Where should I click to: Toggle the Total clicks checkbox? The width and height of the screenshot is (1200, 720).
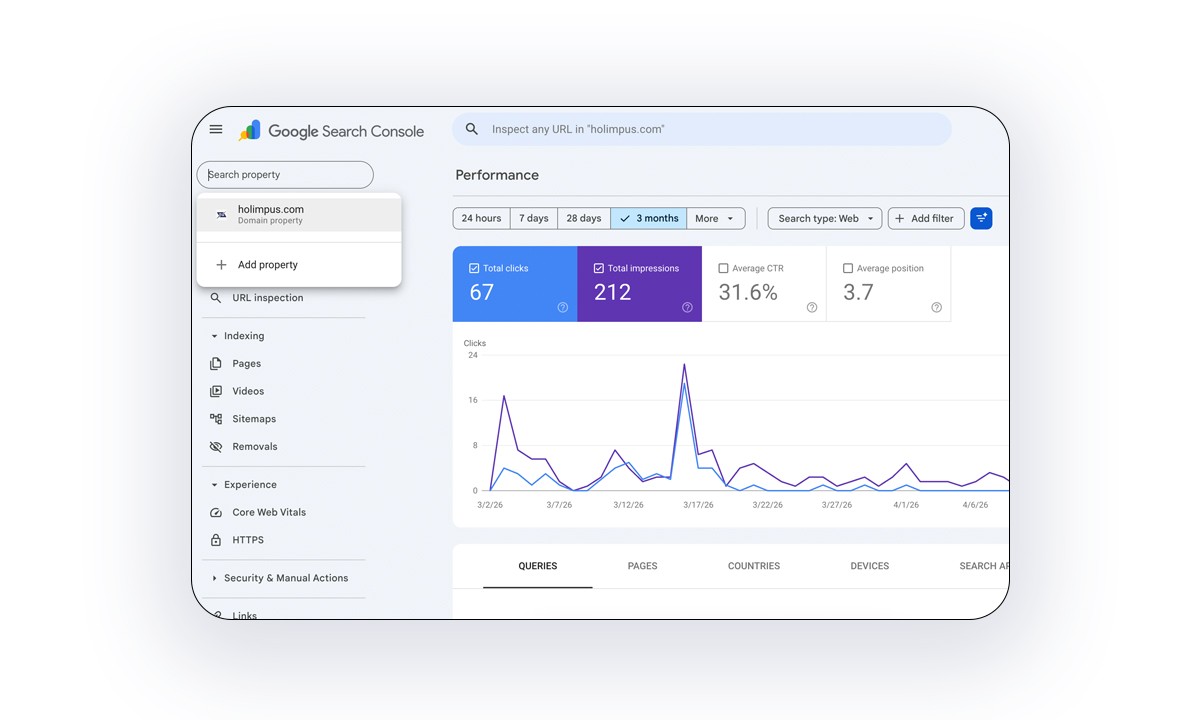474,268
